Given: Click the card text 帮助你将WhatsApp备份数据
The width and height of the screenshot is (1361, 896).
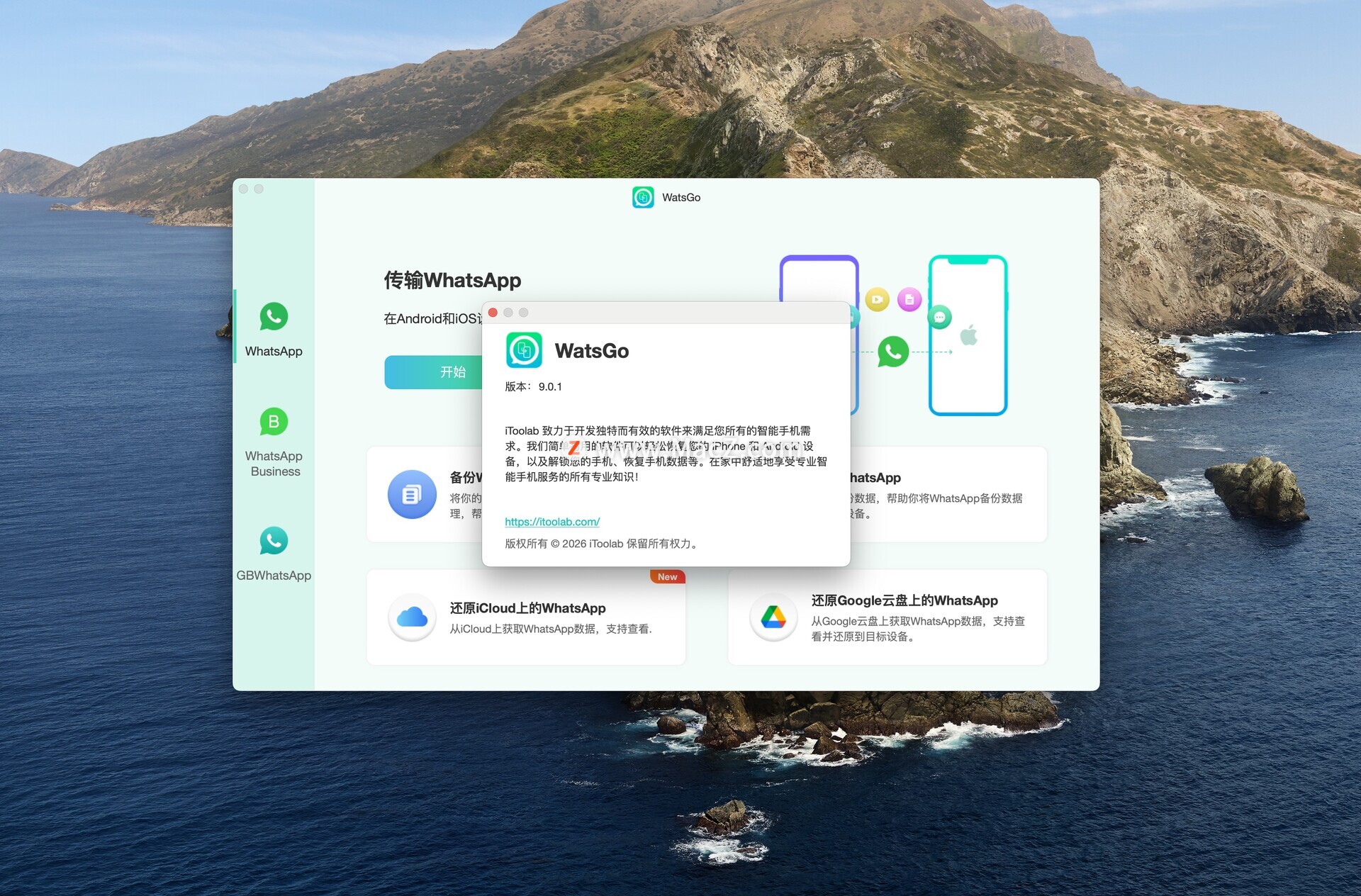Looking at the screenshot, I should coord(955,498).
